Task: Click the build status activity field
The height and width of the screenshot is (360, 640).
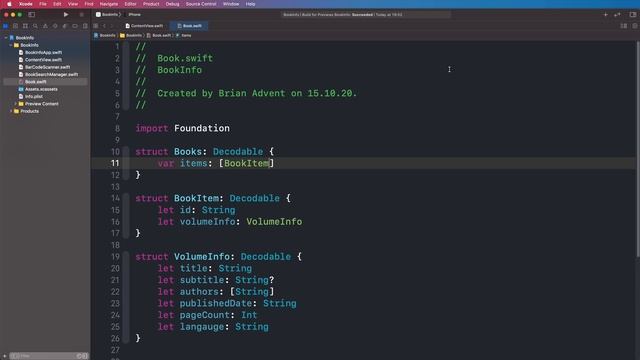Action: pyautogui.click(x=366, y=14)
